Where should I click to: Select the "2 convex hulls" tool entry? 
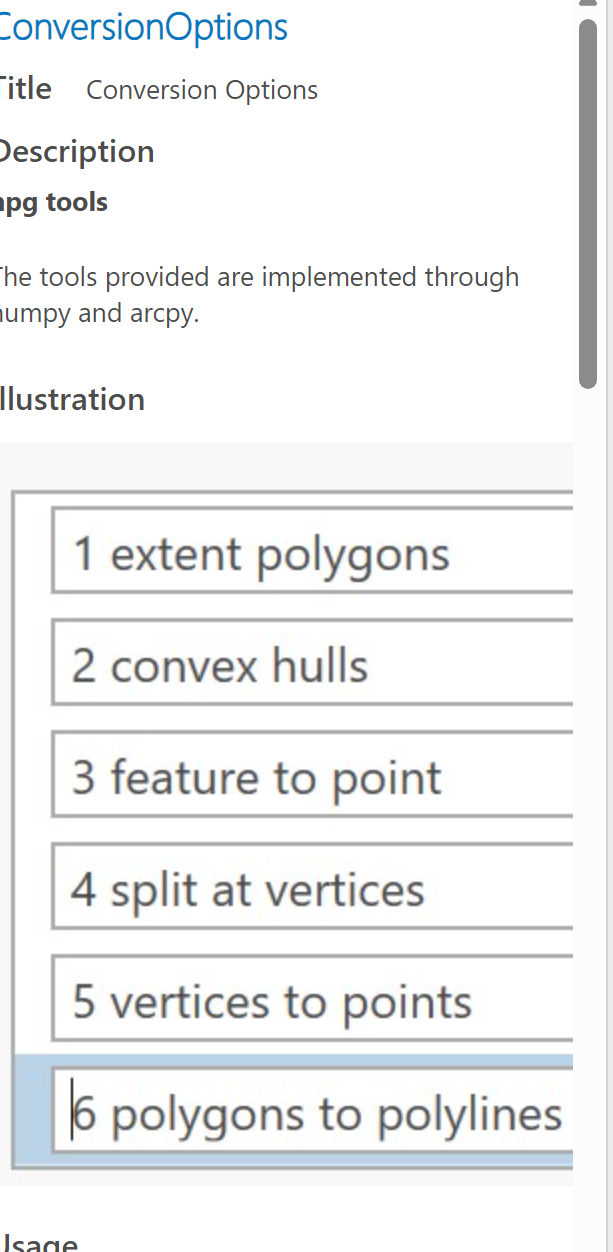[x=300, y=664]
